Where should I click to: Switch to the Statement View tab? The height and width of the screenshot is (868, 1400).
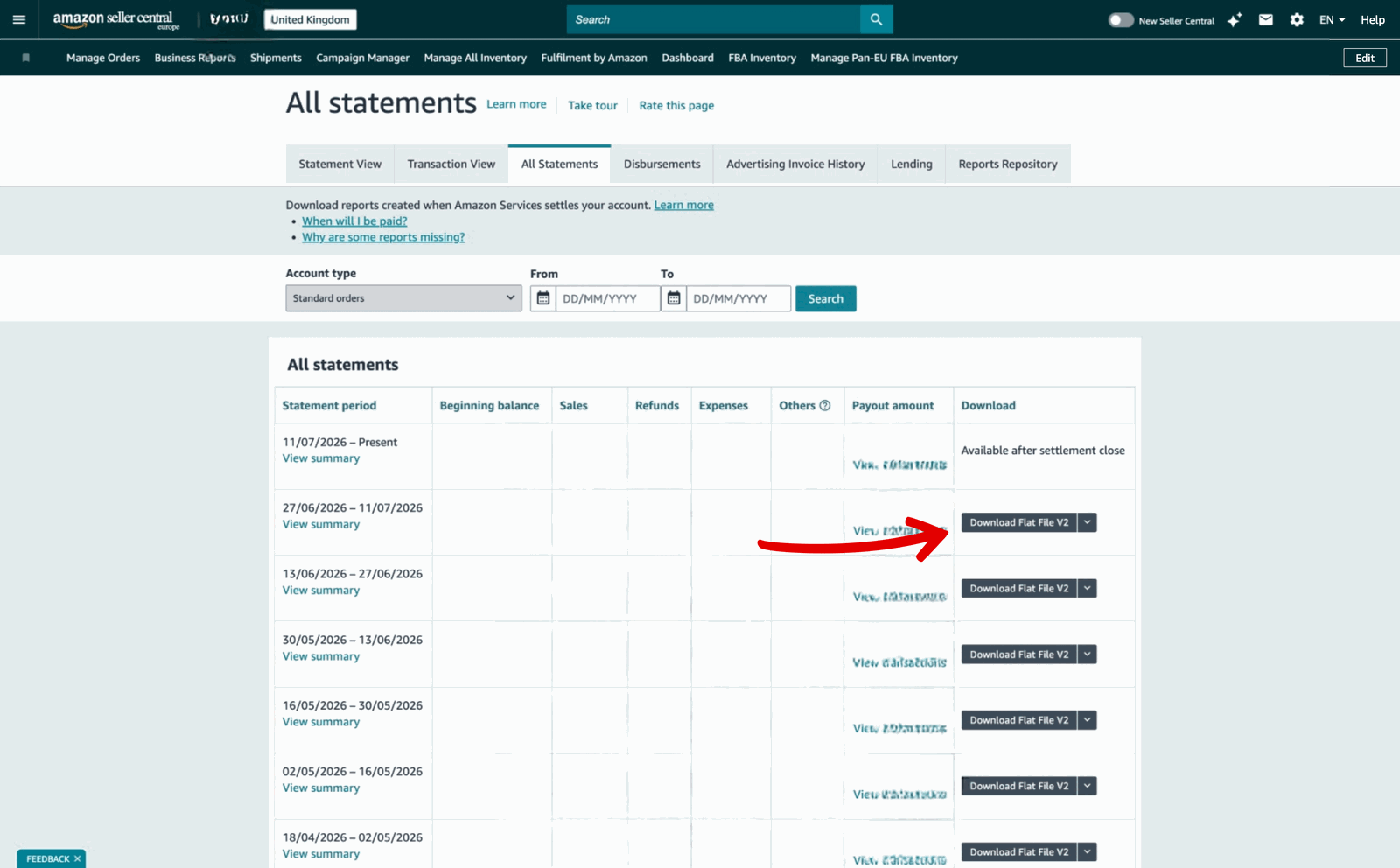(339, 164)
